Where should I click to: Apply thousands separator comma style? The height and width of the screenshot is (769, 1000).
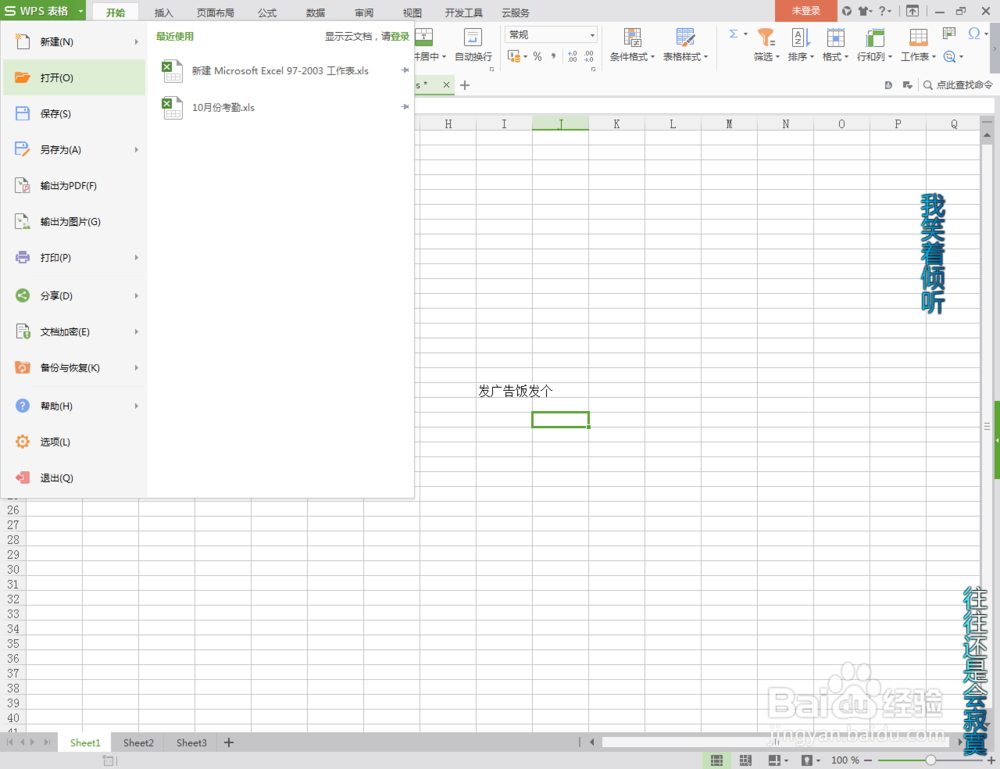554,57
